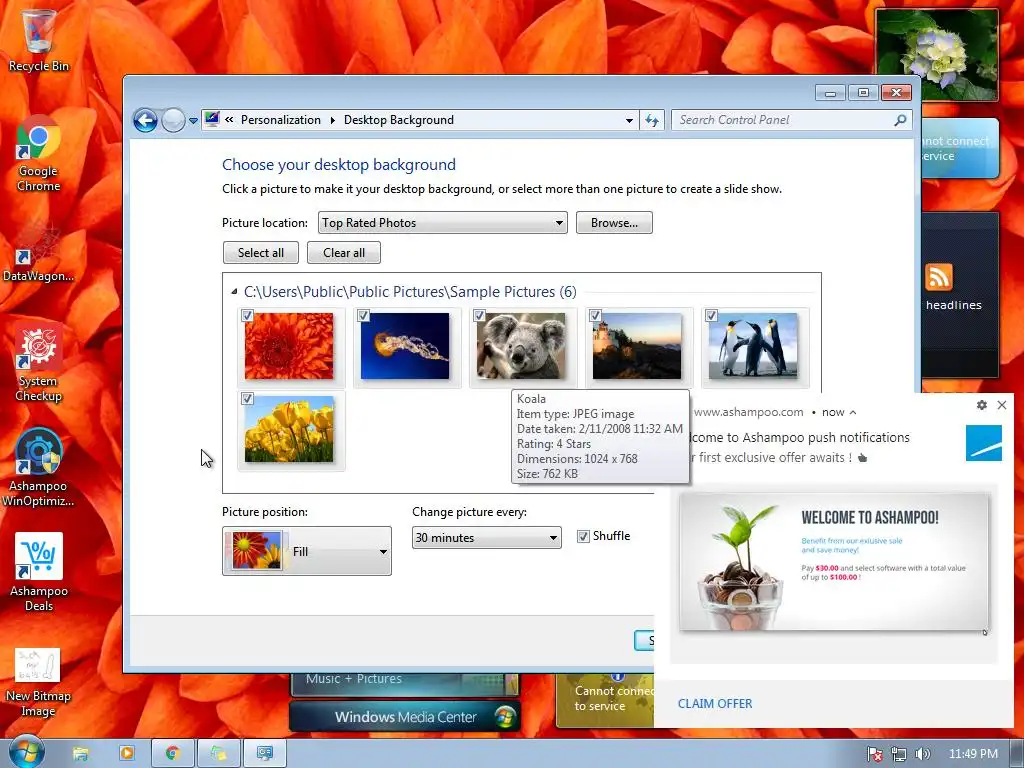
Task: Open the Picture position Fill dropdown
Action: pyautogui.click(x=307, y=551)
